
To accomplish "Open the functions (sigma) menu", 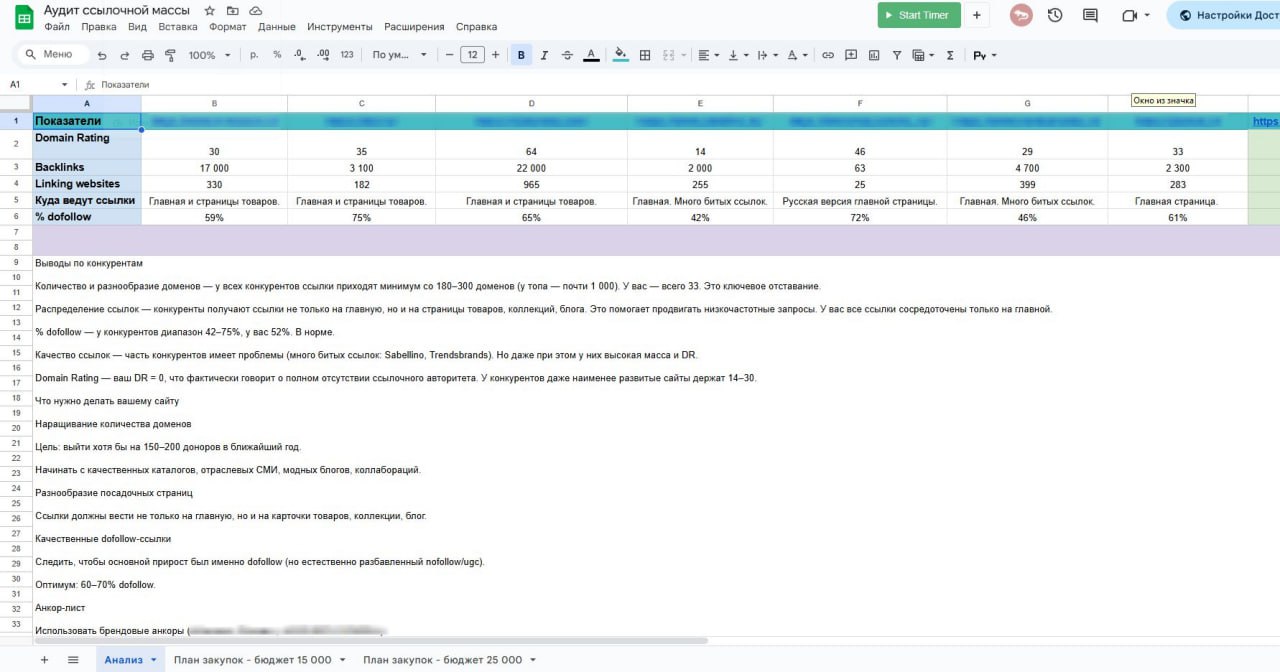I will (x=949, y=55).
